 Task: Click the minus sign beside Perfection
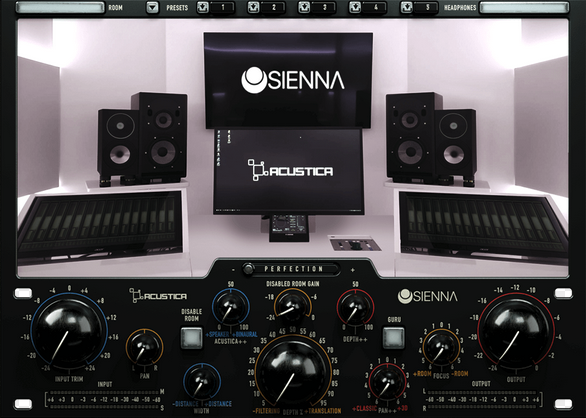[x=233, y=270]
